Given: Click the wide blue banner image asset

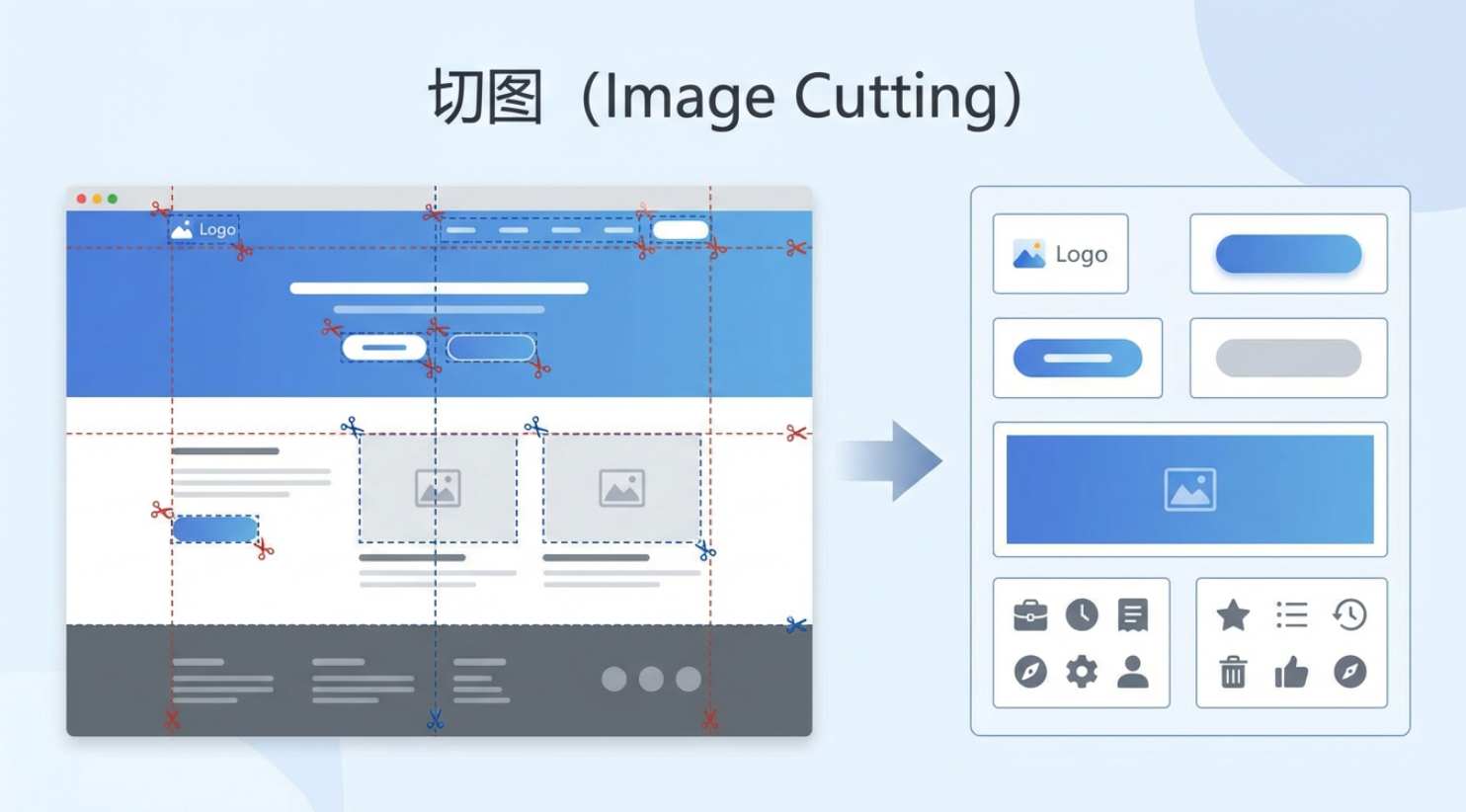Looking at the screenshot, I should tap(1189, 490).
